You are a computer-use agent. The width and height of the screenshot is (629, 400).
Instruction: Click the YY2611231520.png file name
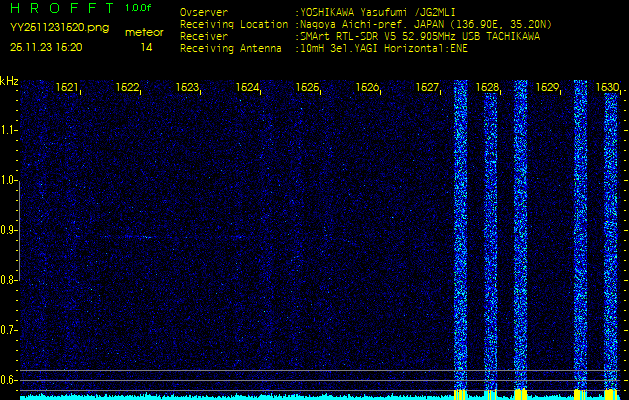(59, 28)
